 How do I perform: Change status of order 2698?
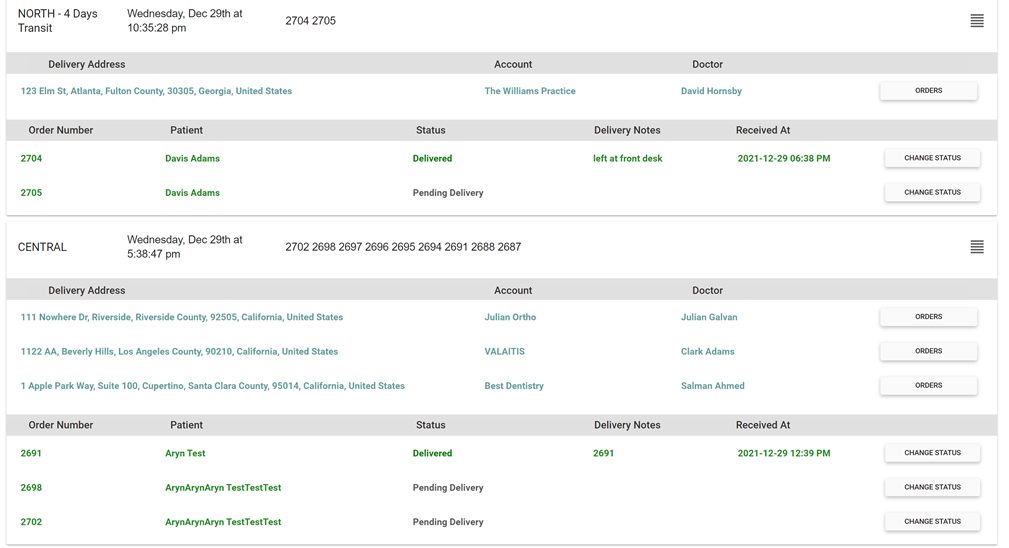(932, 487)
